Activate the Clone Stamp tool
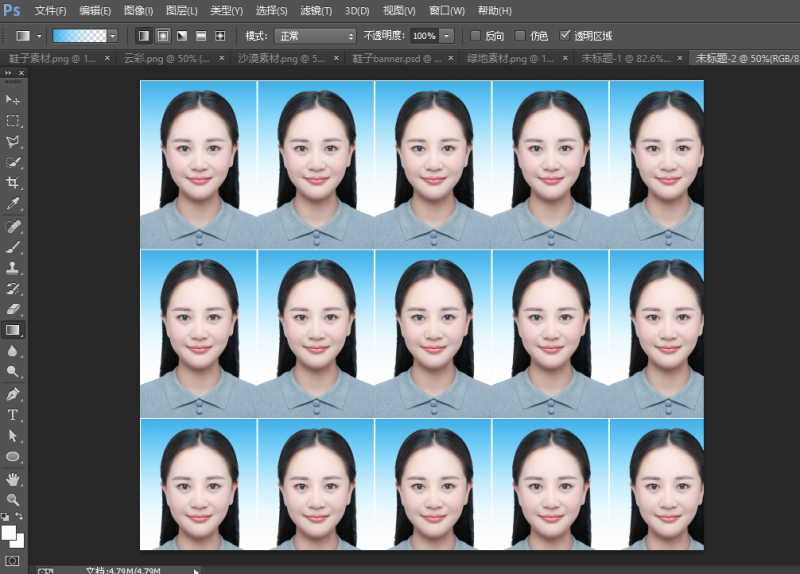 coord(13,267)
